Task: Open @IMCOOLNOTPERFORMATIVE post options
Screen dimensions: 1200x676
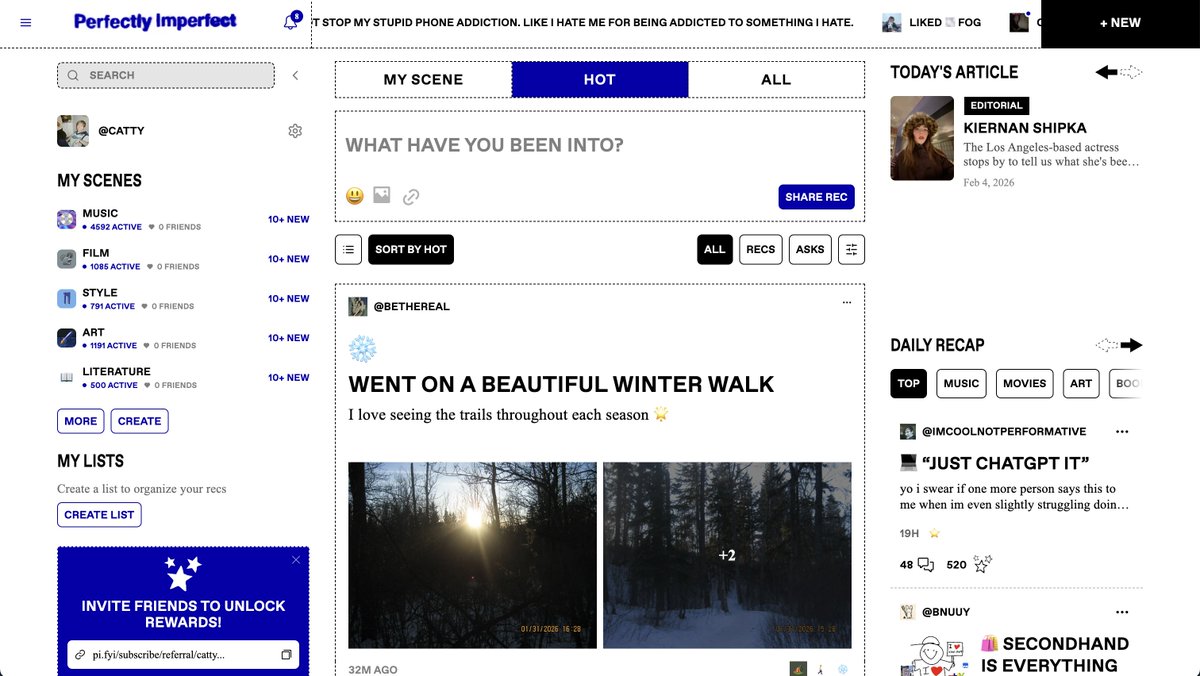Action: tap(1122, 432)
